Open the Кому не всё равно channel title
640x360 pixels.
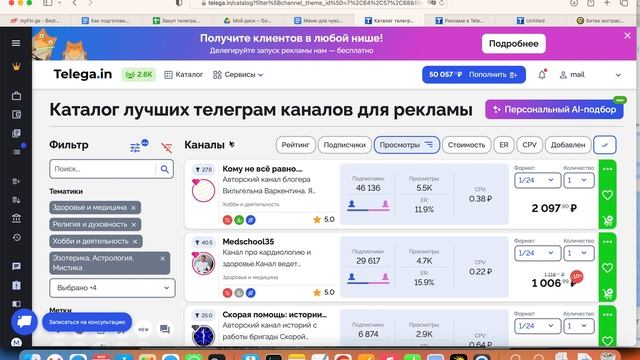tap(262, 169)
